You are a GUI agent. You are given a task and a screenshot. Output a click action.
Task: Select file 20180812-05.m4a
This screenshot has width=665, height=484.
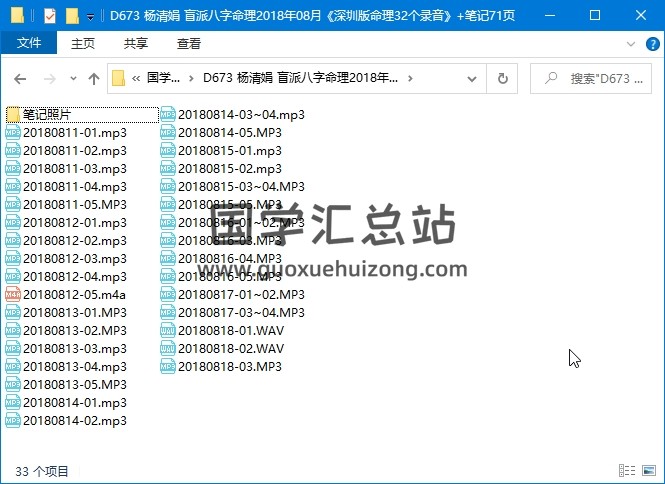(x=74, y=294)
